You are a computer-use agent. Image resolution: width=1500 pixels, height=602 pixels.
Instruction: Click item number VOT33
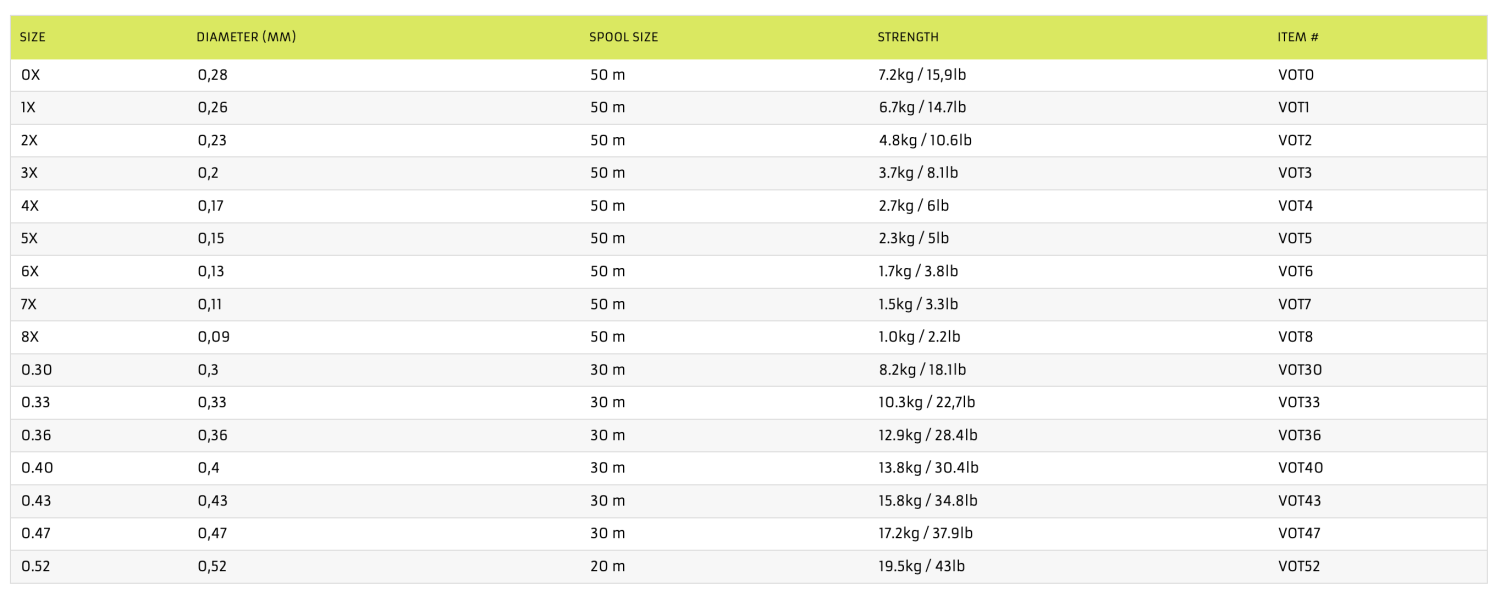pos(1299,403)
